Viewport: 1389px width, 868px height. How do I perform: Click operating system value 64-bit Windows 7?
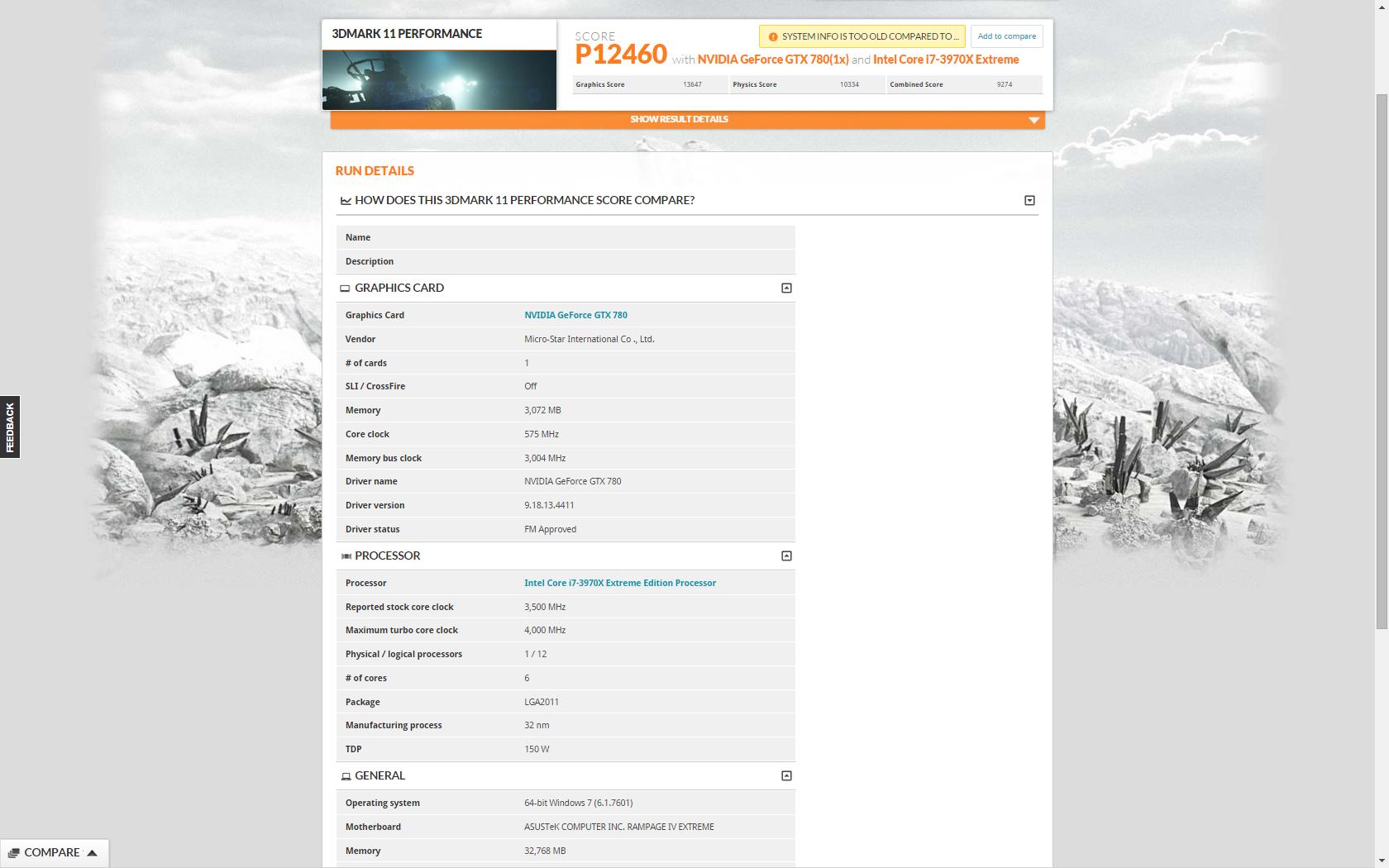pos(579,803)
